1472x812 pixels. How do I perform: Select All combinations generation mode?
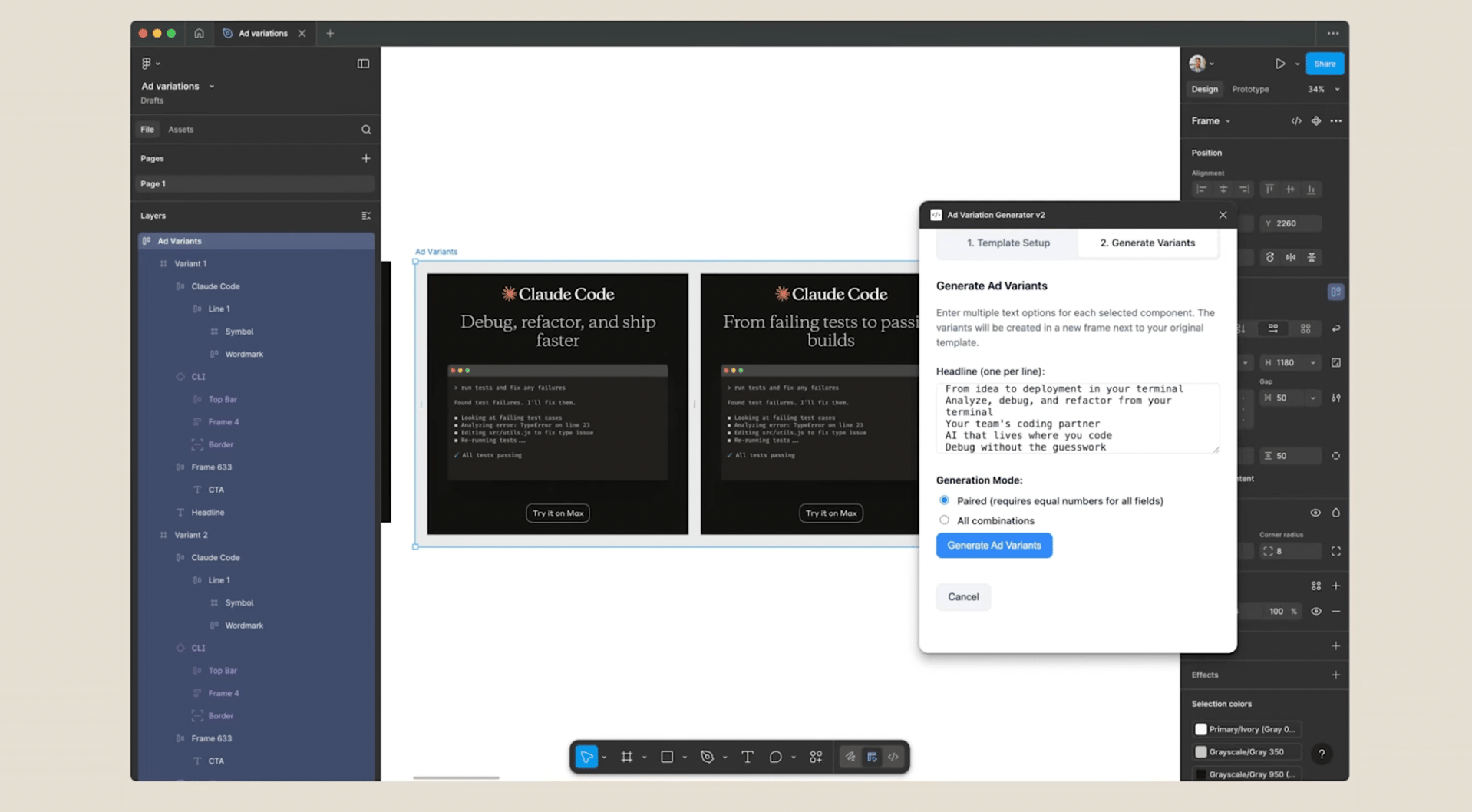(x=944, y=520)
